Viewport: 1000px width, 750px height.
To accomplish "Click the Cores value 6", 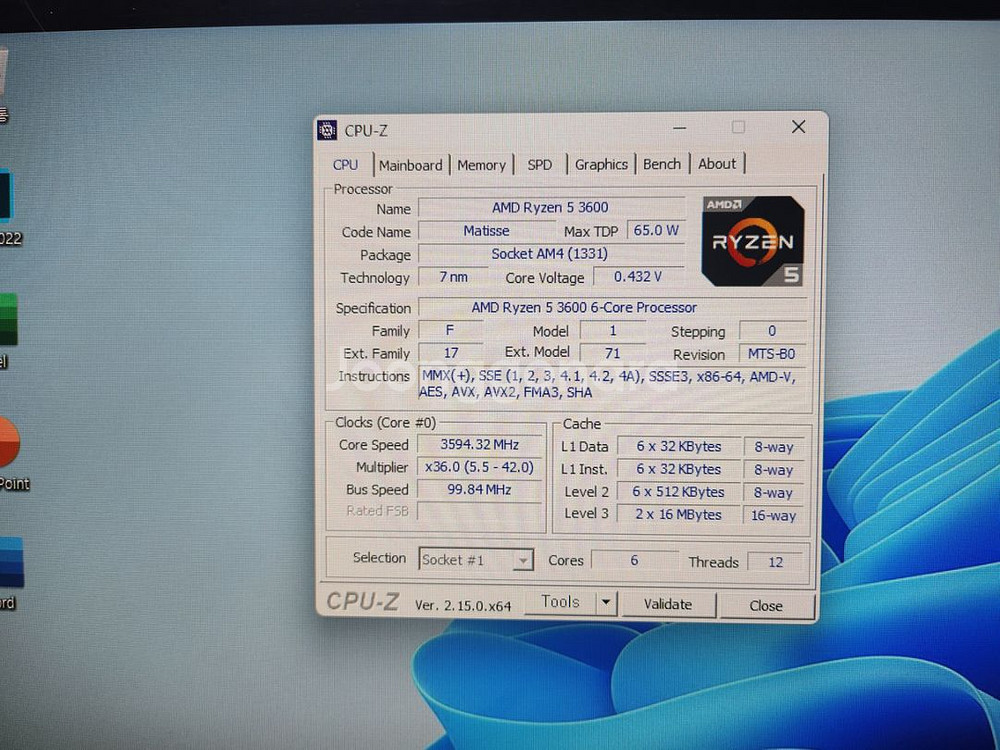I will coord(634,560).
